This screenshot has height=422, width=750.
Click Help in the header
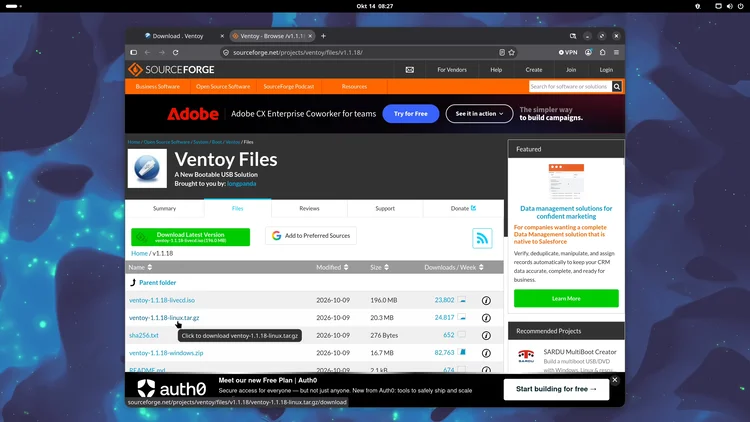tap(496, 70)
